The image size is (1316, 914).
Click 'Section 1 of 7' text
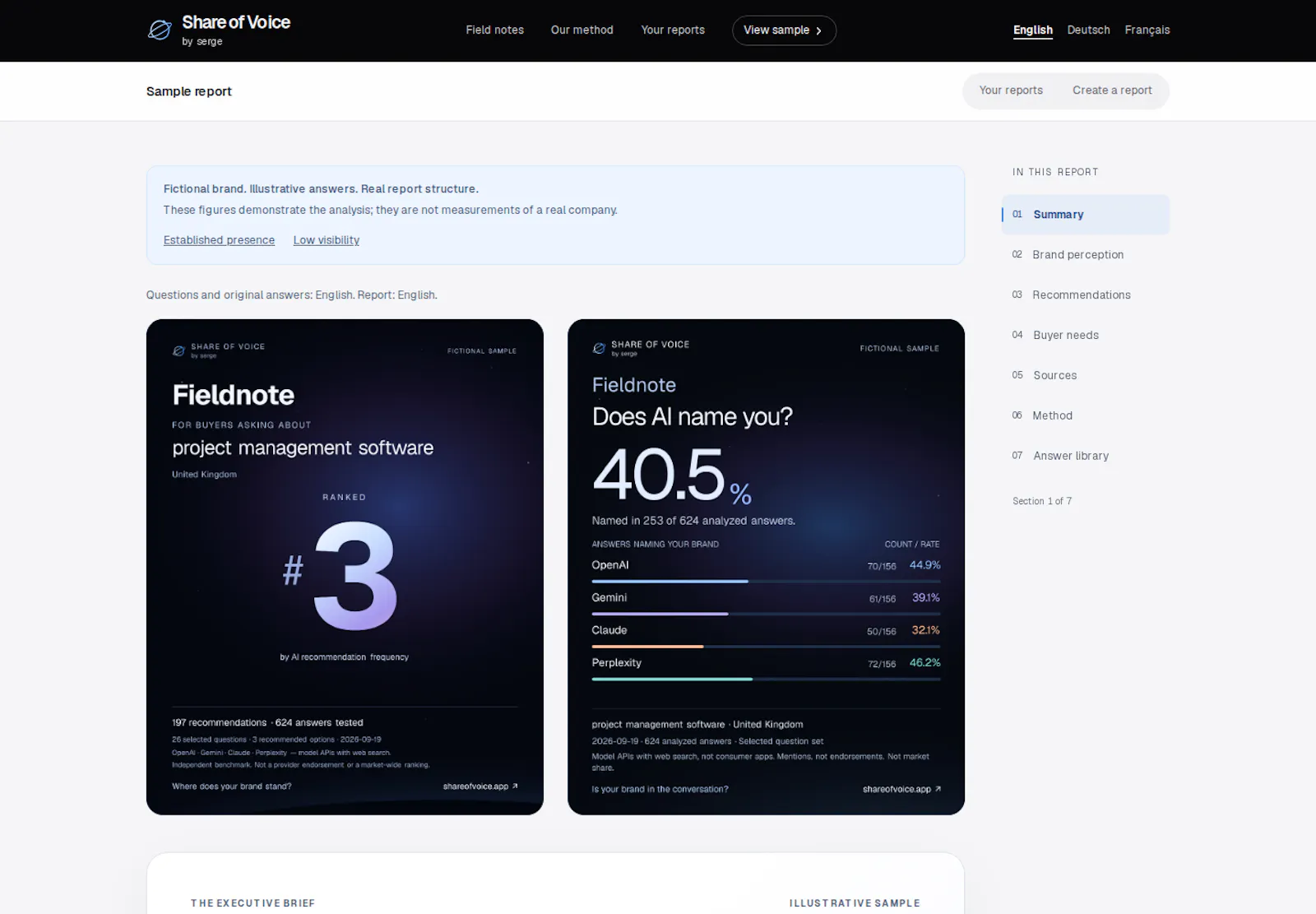coord(1042,501)
